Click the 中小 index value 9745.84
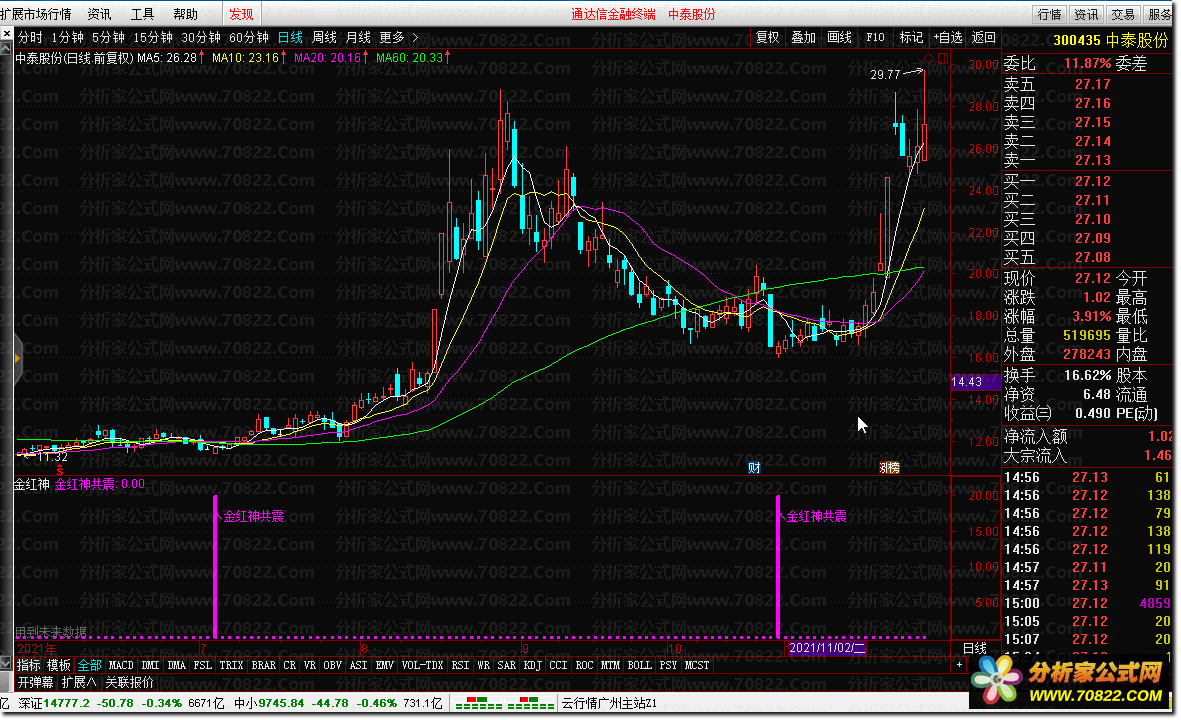Viewport: 1181px width, 720px height. (x=280, y=703)
